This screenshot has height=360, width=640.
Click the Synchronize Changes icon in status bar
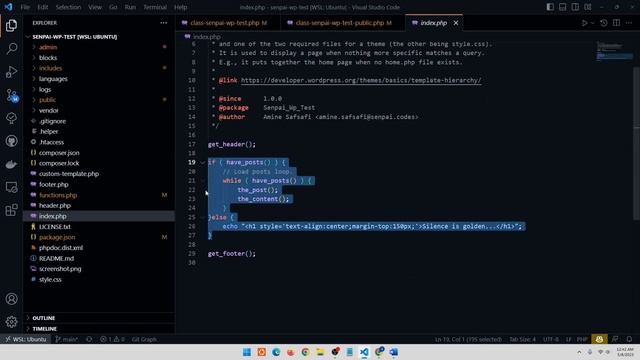tap(89, 339)
